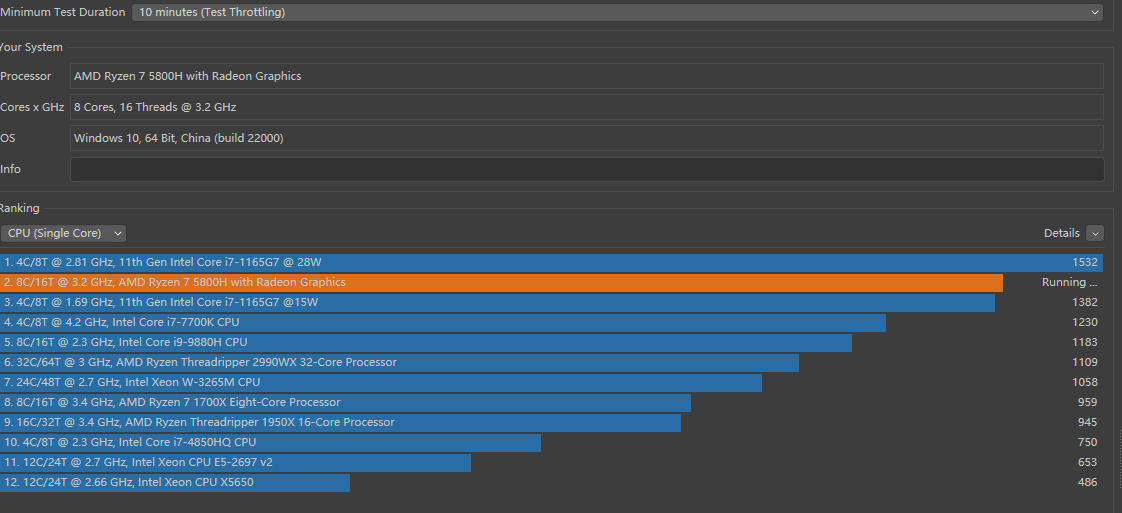Image resolution: width=1122 pixels, height=513 pixels.
Task: Click the Details label text
Action: click(x=1062, y=233)
